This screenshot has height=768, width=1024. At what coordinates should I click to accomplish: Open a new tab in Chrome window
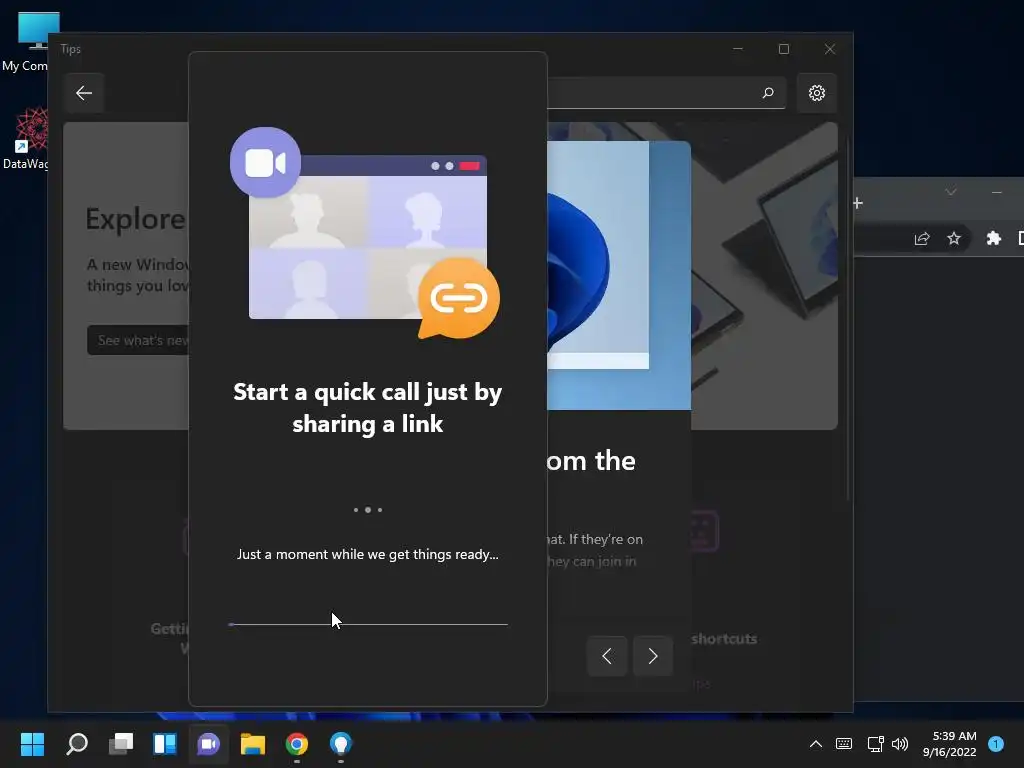click(x=858, y=203)
